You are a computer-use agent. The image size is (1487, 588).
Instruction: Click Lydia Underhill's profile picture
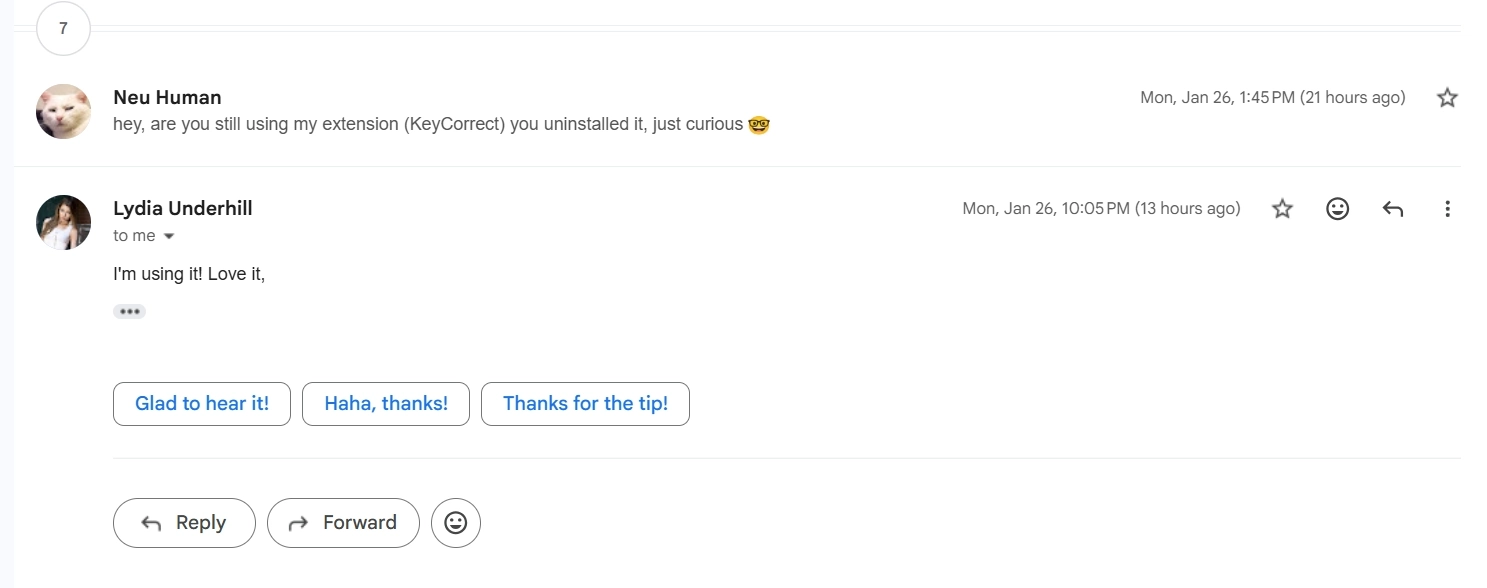click(63, 221)
